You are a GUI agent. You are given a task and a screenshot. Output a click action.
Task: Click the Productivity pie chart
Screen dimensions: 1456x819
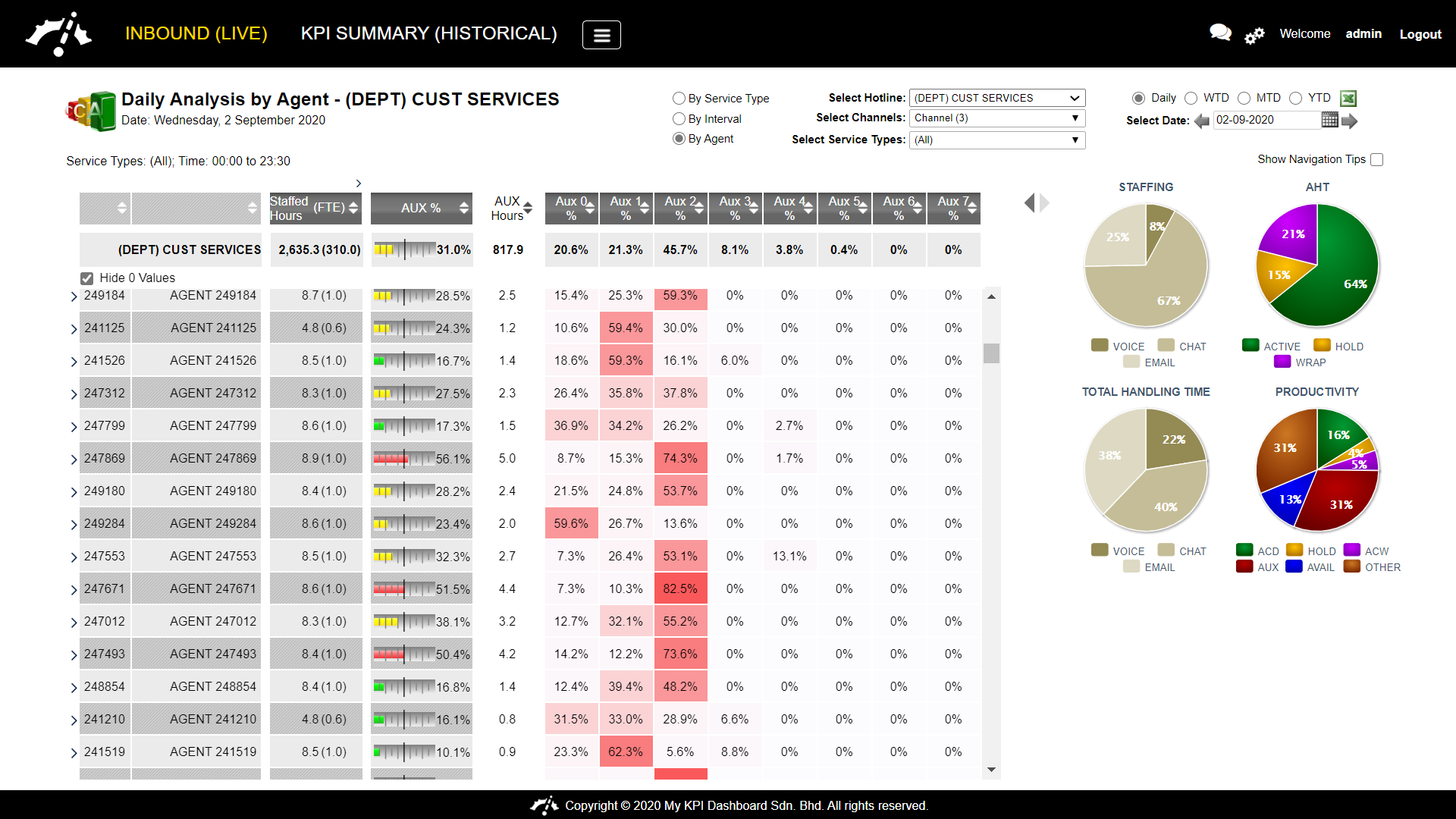click(x=1317, y=470)
